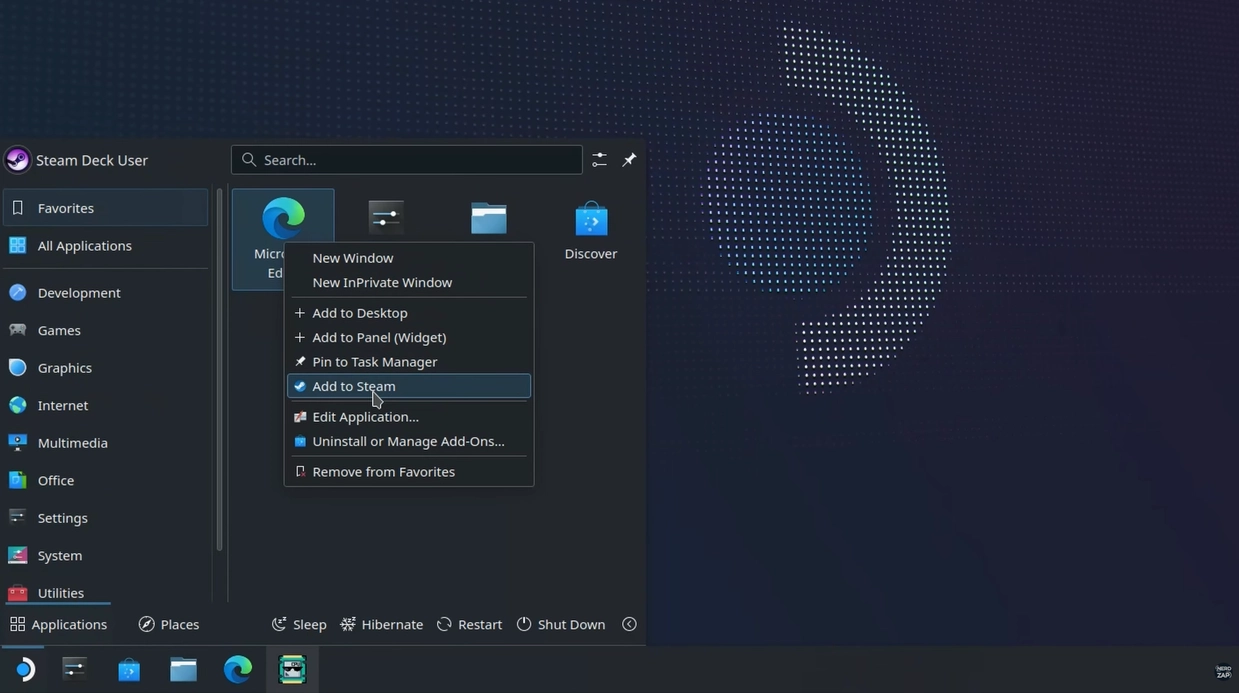
Task: Open the Internet applications category
Action: coord(62,405)
